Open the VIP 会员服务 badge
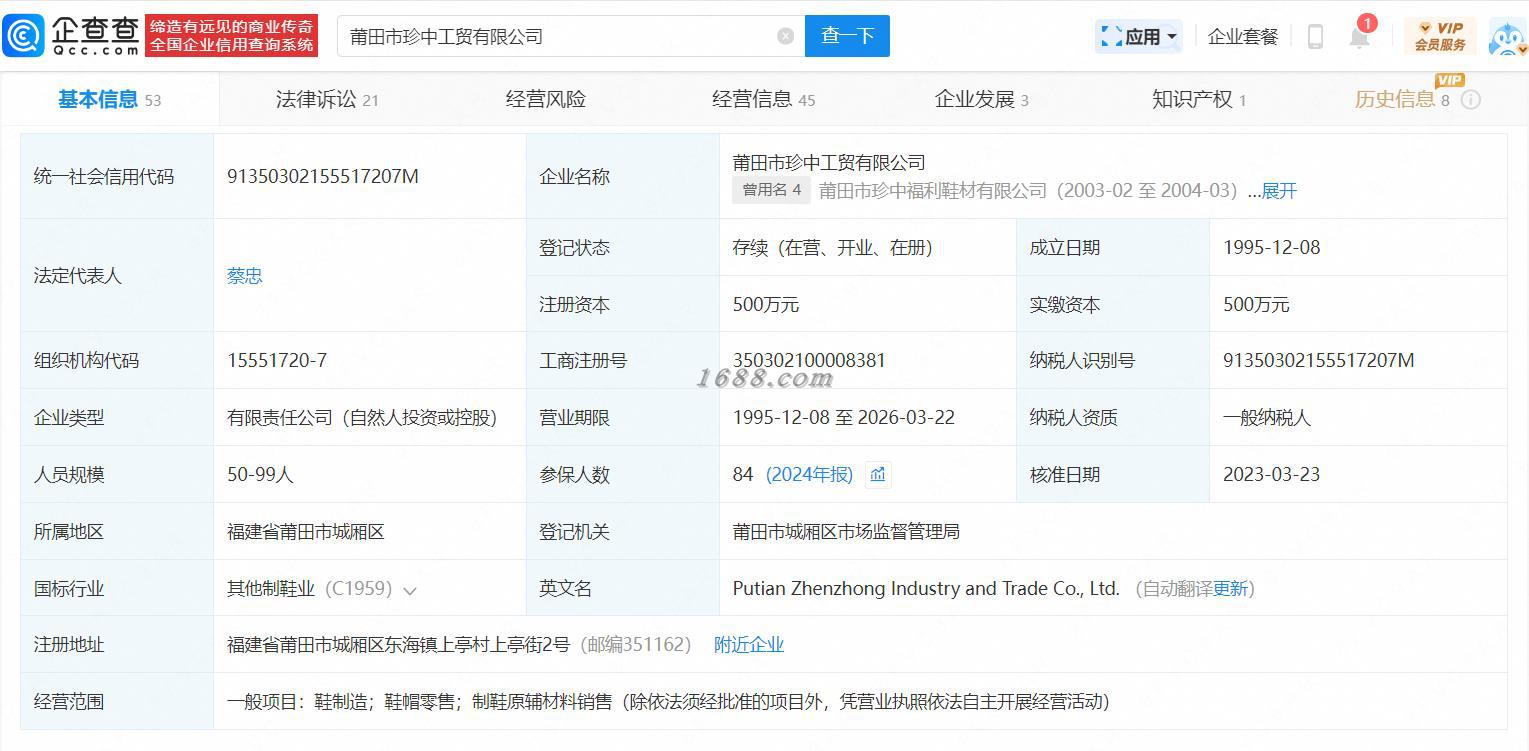Screen dimensions: 1529x751 tap(1440, 36)
